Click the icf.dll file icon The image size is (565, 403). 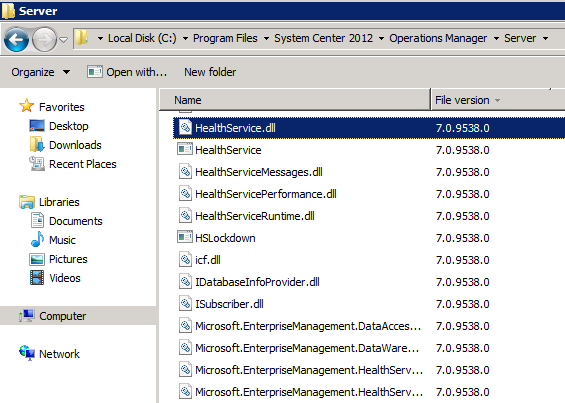click(185, 259)
